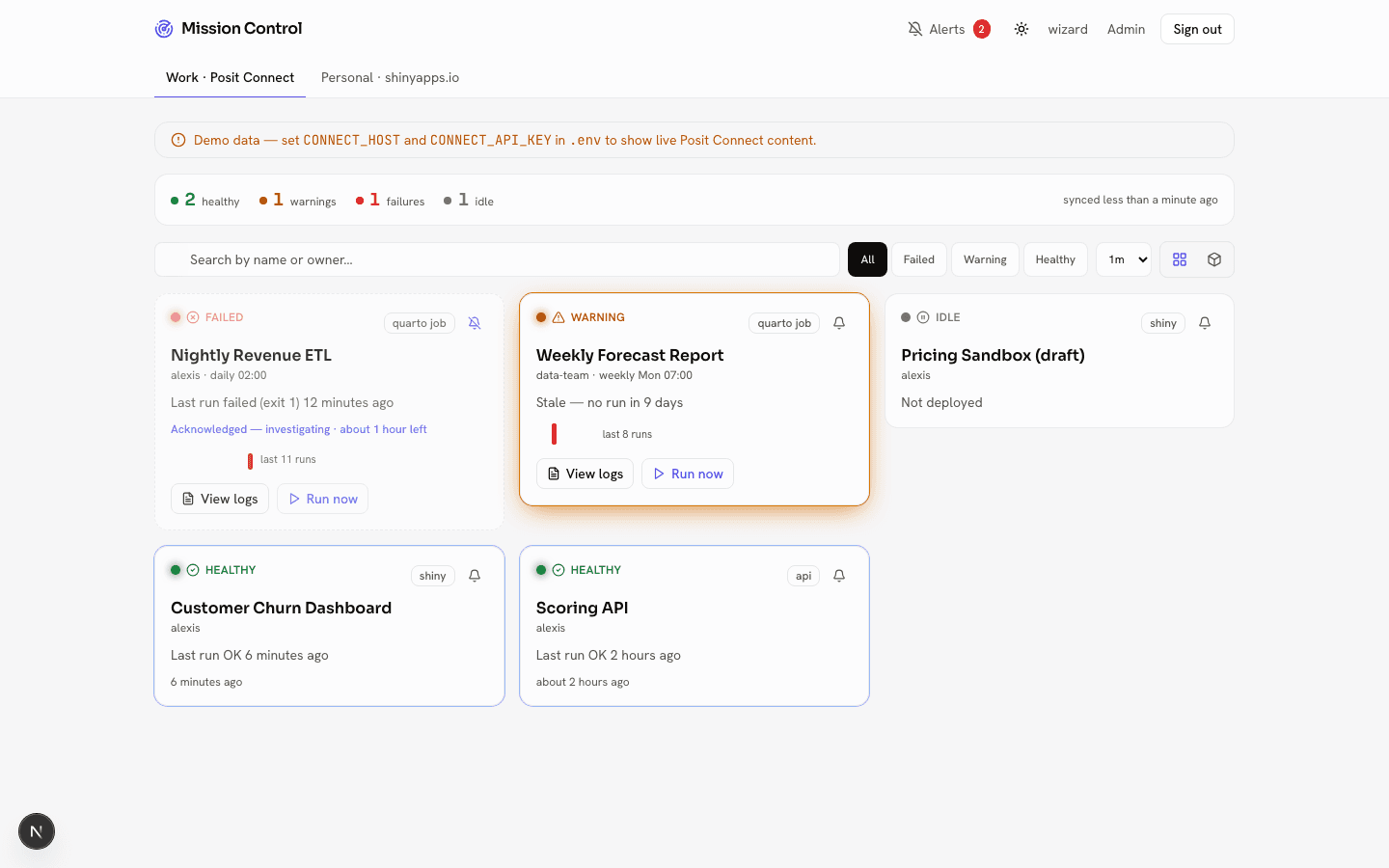Viewport: 1389px width, 868px height.
Task: Click the '2 healthy' summary count
Action: pyautogui.click(x=205, y=200)
